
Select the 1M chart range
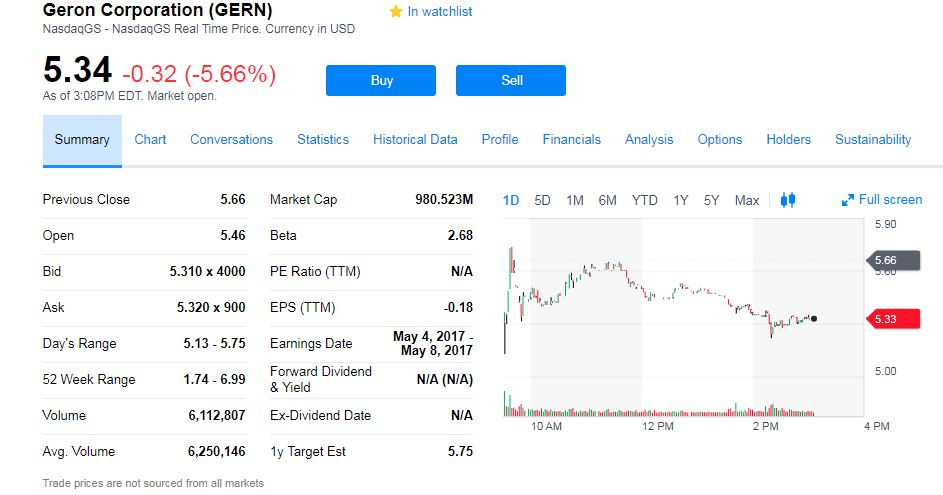(575, 200)
